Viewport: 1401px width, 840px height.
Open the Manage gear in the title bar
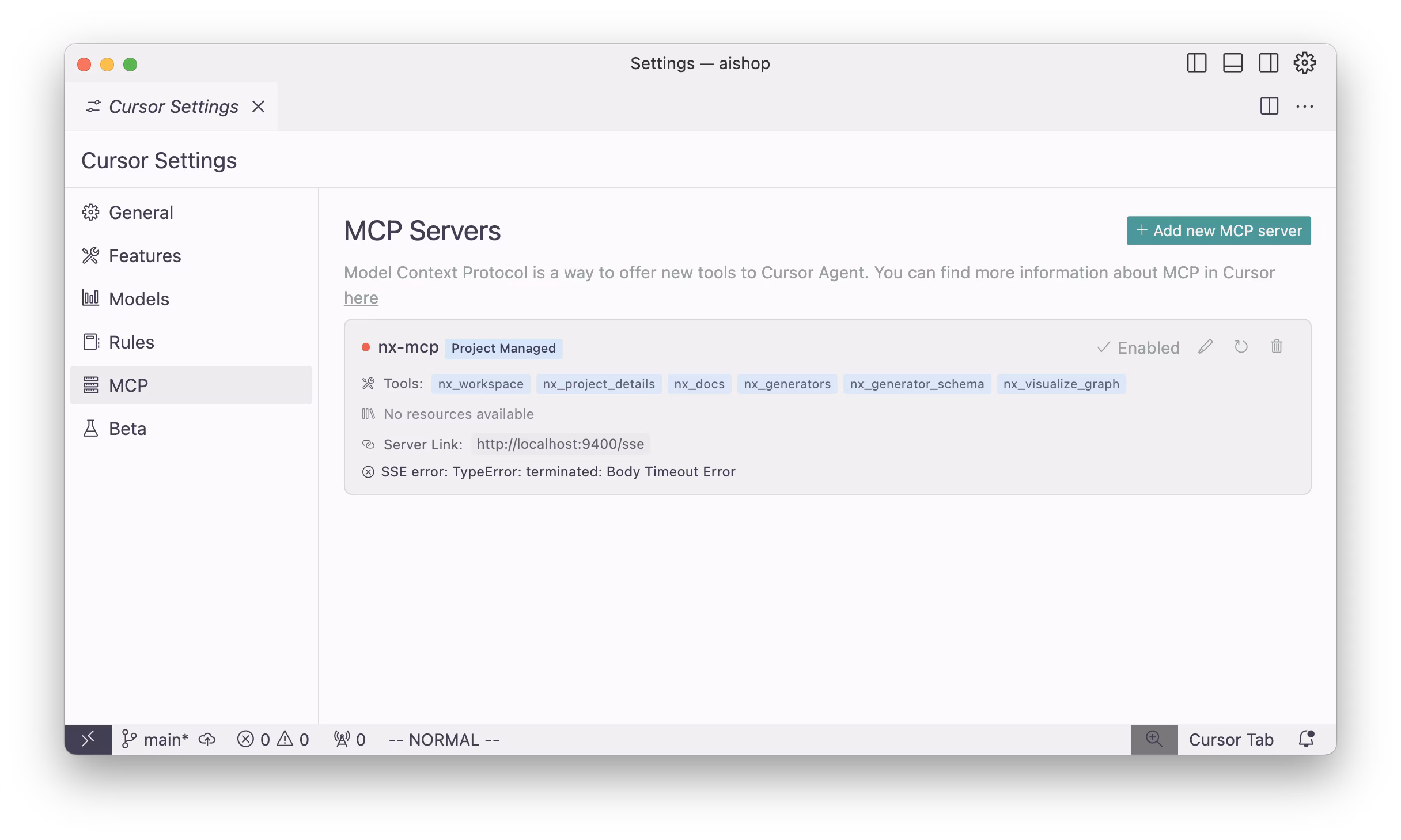1304,63
